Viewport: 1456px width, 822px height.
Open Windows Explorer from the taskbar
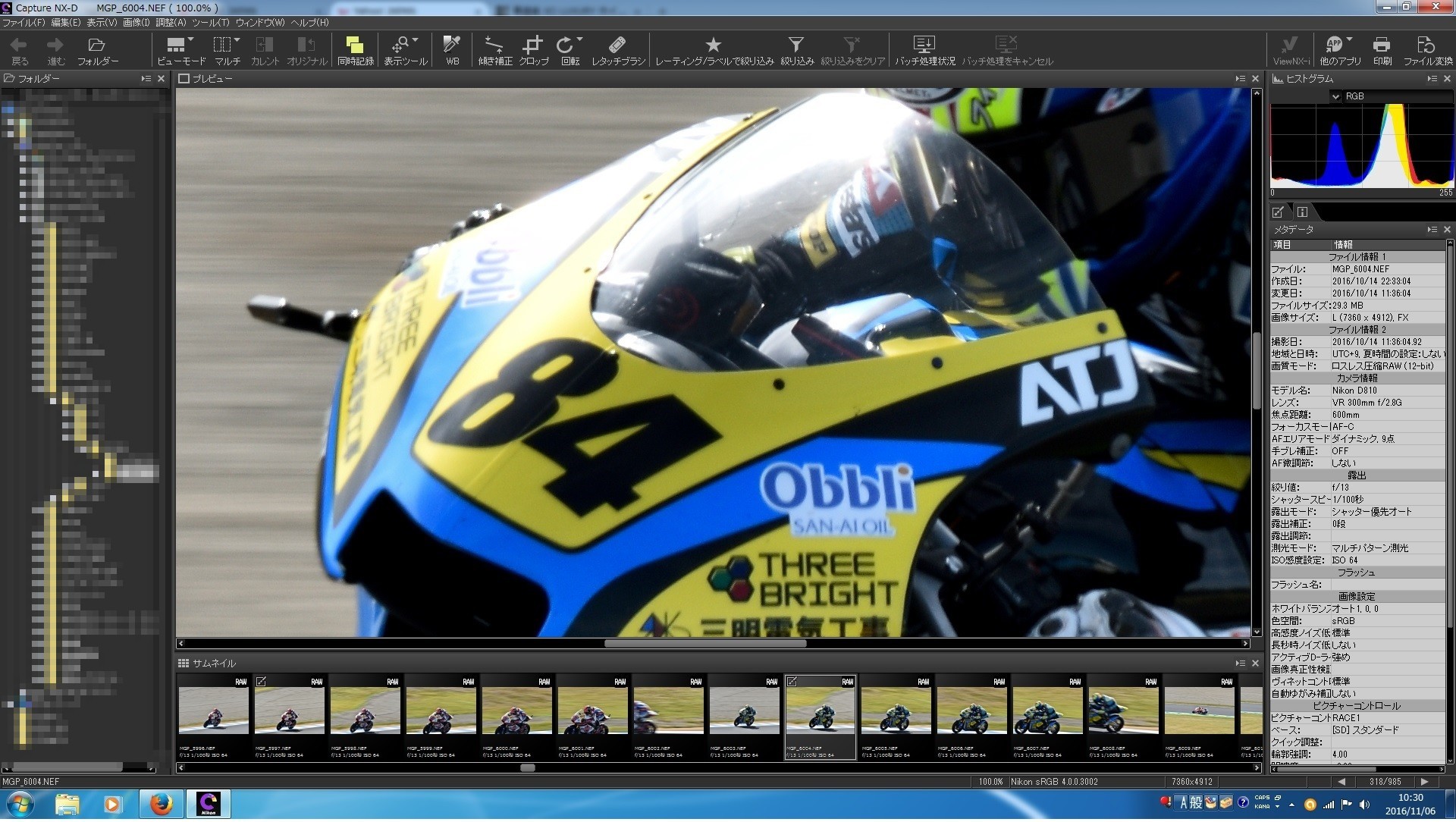click(x=67, y=805)
